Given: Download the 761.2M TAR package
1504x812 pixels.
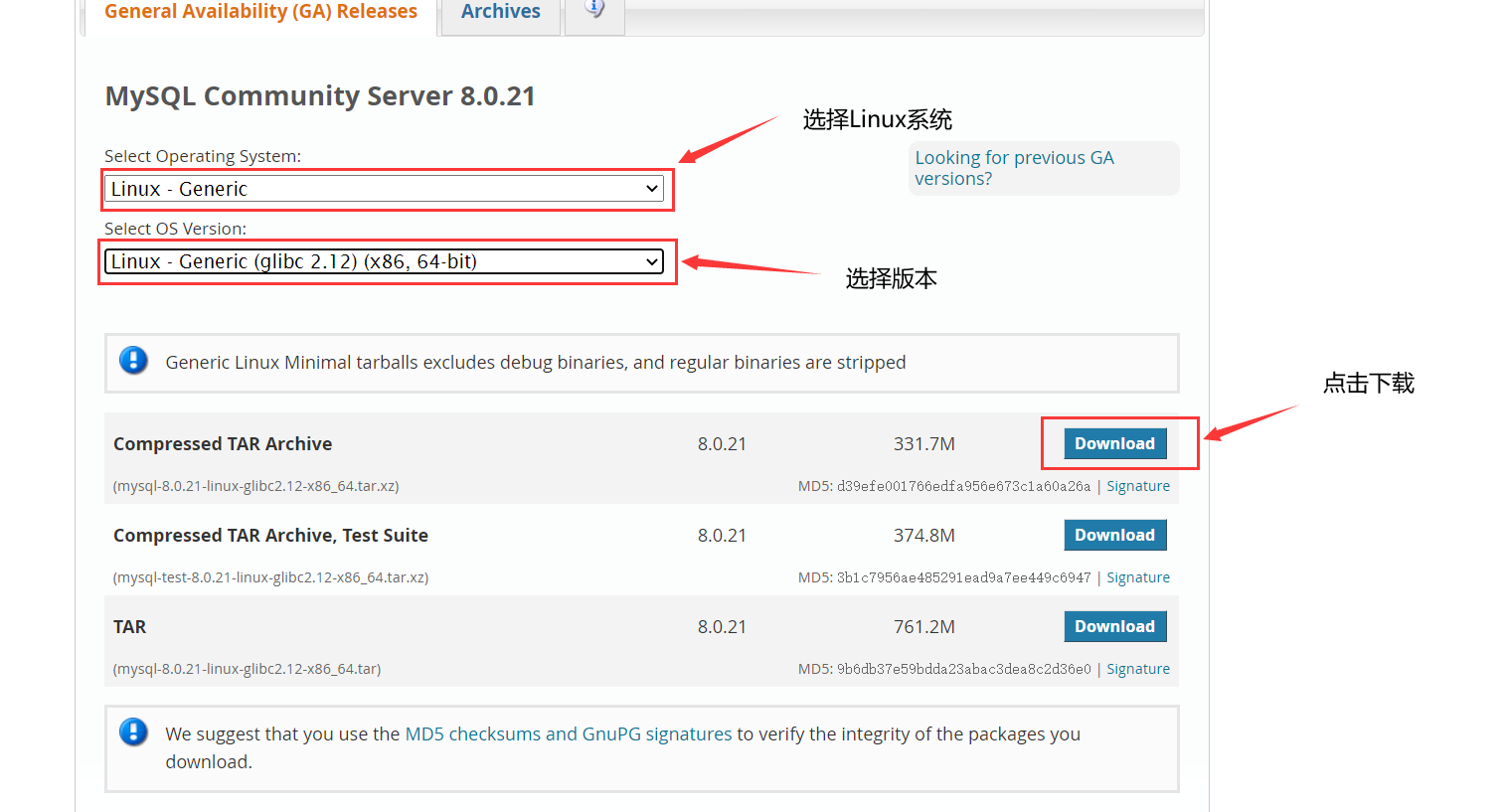Looking at the screenshot, I should pyautogui.click(x=1114, y=626).
